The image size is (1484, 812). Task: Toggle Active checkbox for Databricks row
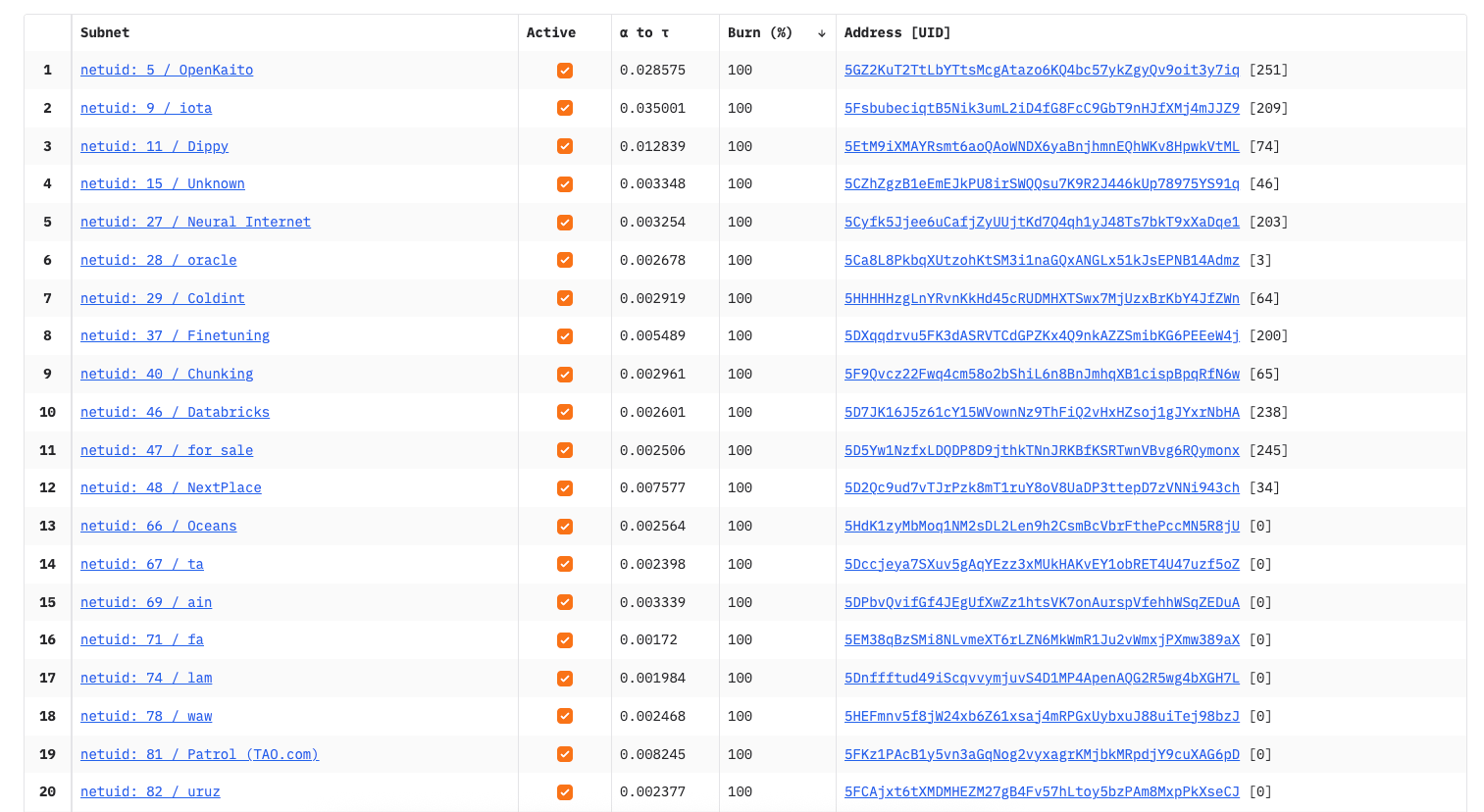pos(565,412)
